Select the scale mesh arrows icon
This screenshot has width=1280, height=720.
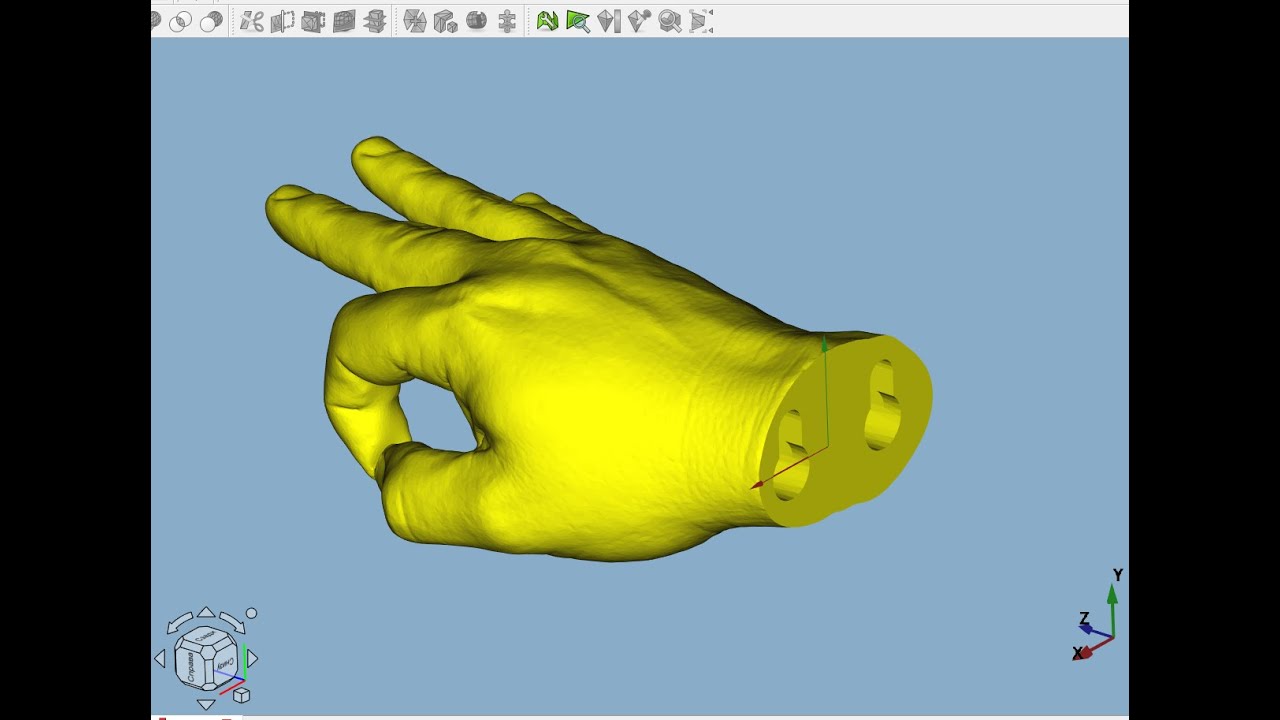click(701, 21)
